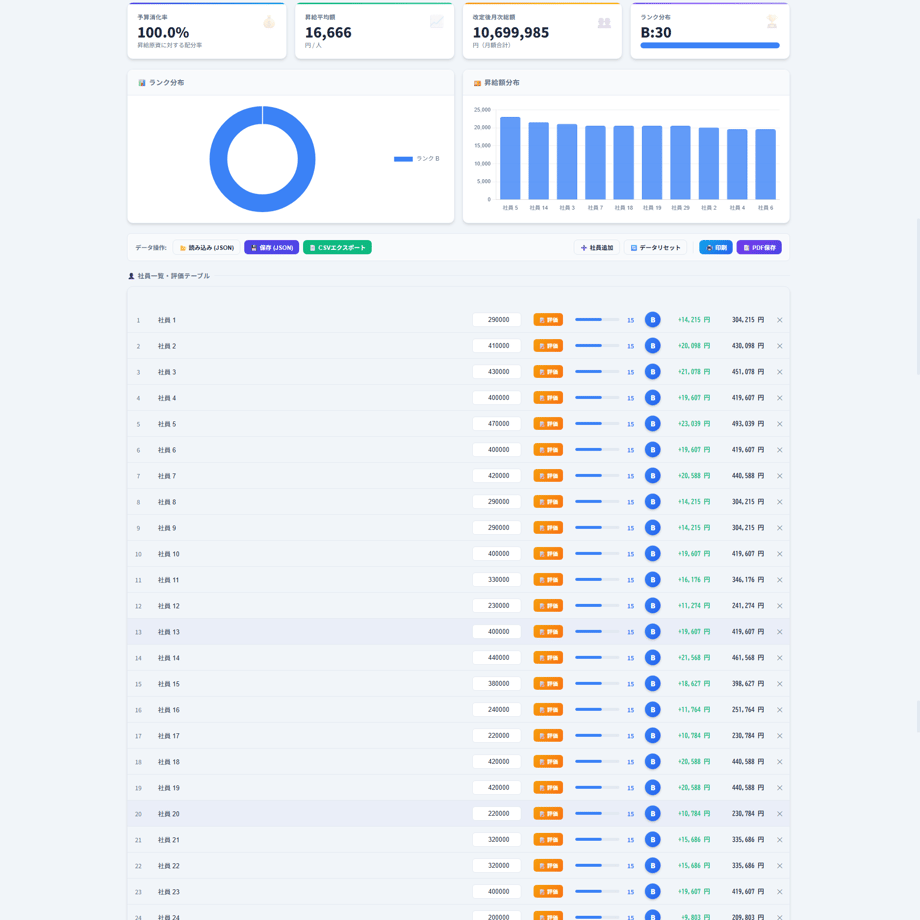Viewport: 920px width, 920px height.
Task: Export with CSVエクスポート button
Action: point(337,248)
